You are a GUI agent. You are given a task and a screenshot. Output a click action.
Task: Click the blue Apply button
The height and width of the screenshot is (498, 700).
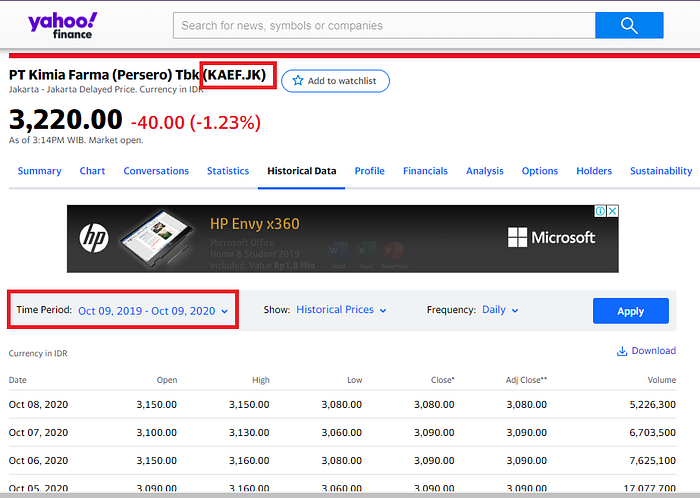[630, 311]
